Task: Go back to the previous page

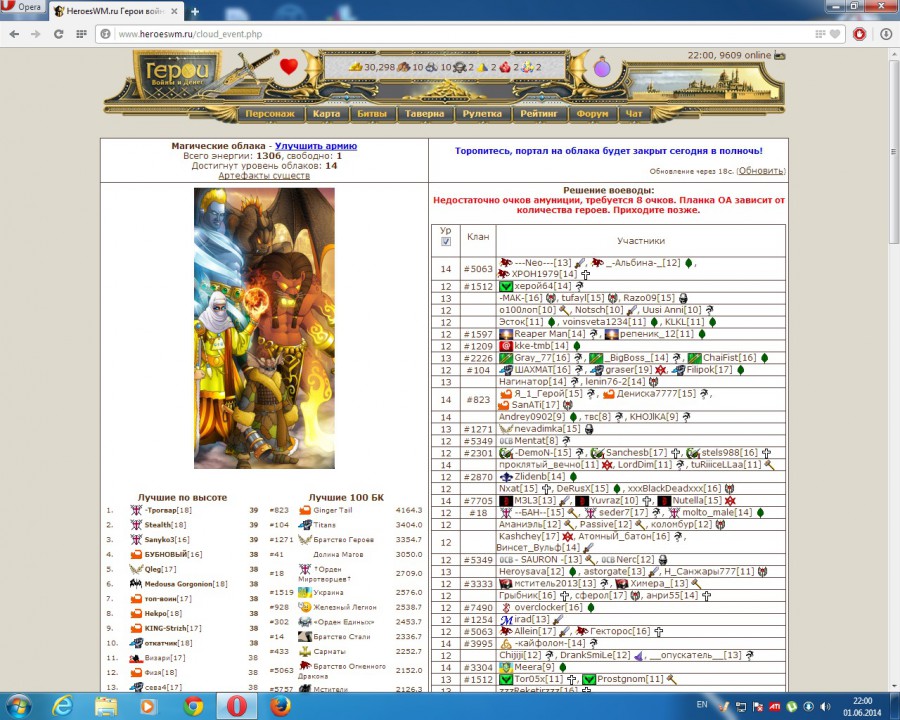Action: pos(14,34)
